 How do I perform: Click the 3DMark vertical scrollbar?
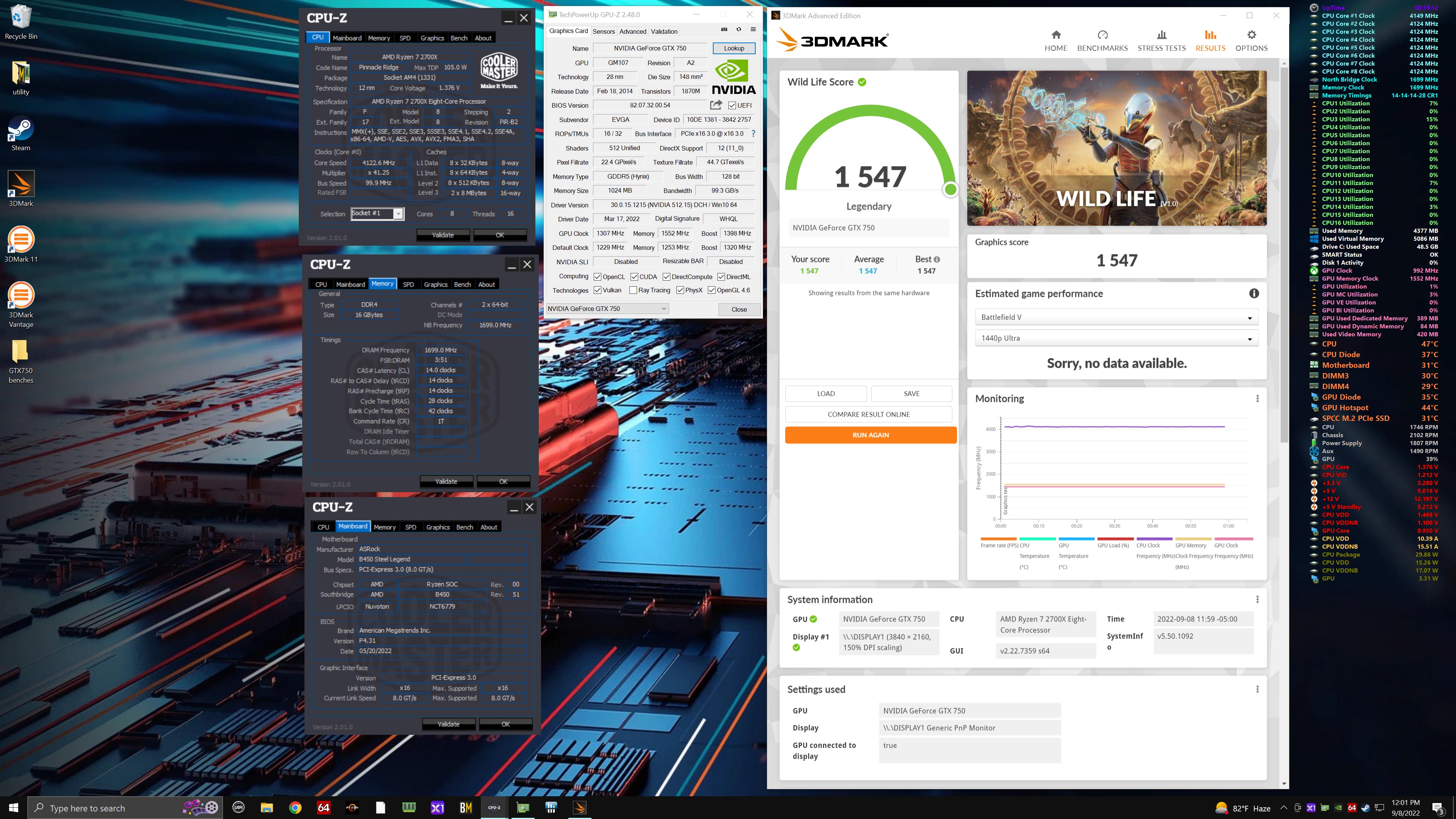click(x=1284, y=254)
